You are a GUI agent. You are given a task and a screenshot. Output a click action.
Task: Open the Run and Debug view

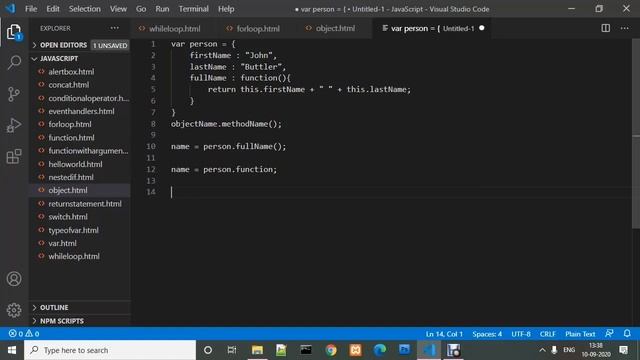14,125
